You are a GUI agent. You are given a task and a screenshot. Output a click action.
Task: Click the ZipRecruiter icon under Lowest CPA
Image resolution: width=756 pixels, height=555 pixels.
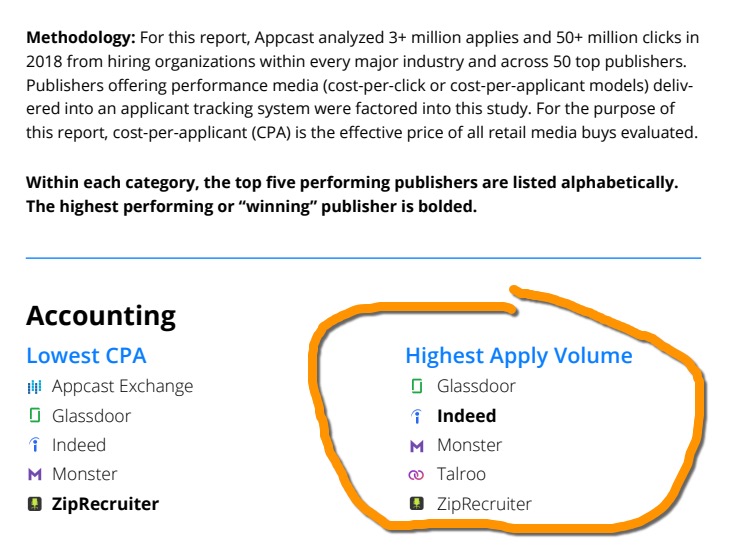[x=35, y=504]
